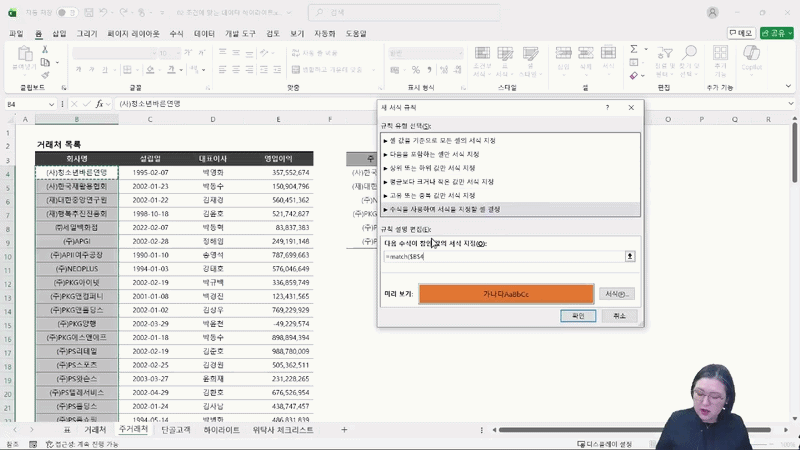Open the Page Layout ribbon tab
800x450 pixels.
(133, 34)
